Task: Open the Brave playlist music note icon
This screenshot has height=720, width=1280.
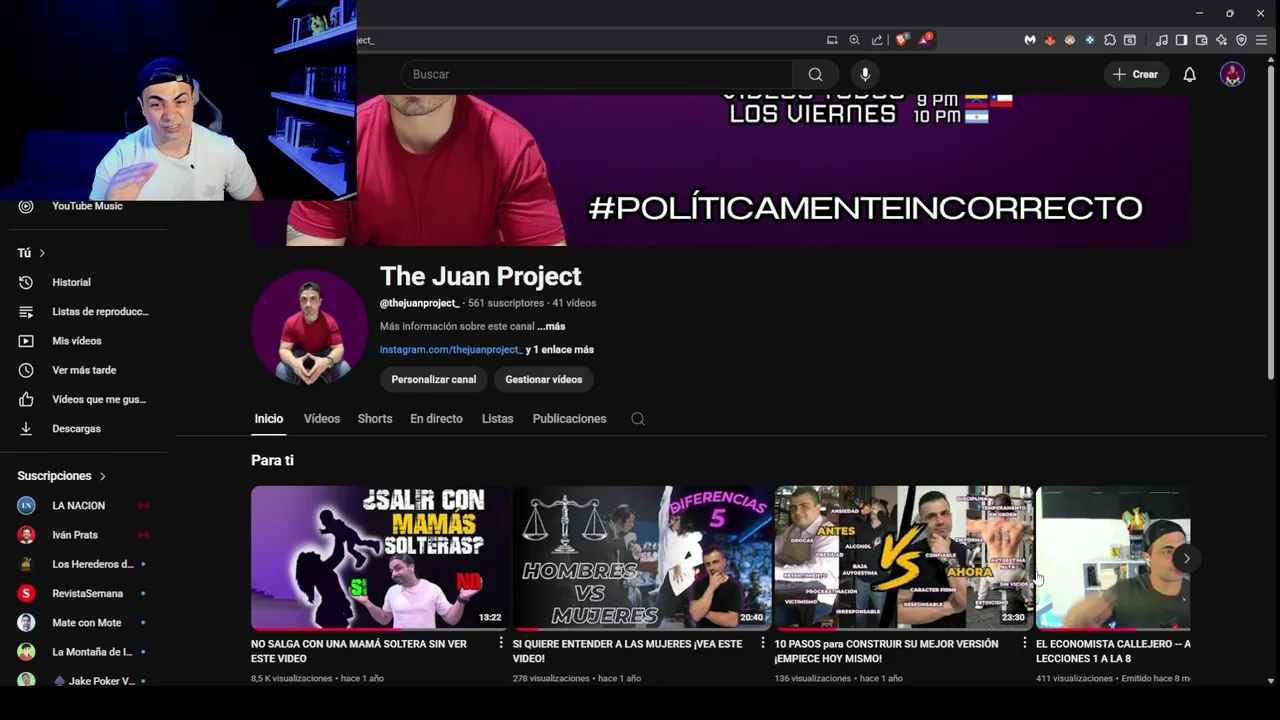Action: (1161, 40)
